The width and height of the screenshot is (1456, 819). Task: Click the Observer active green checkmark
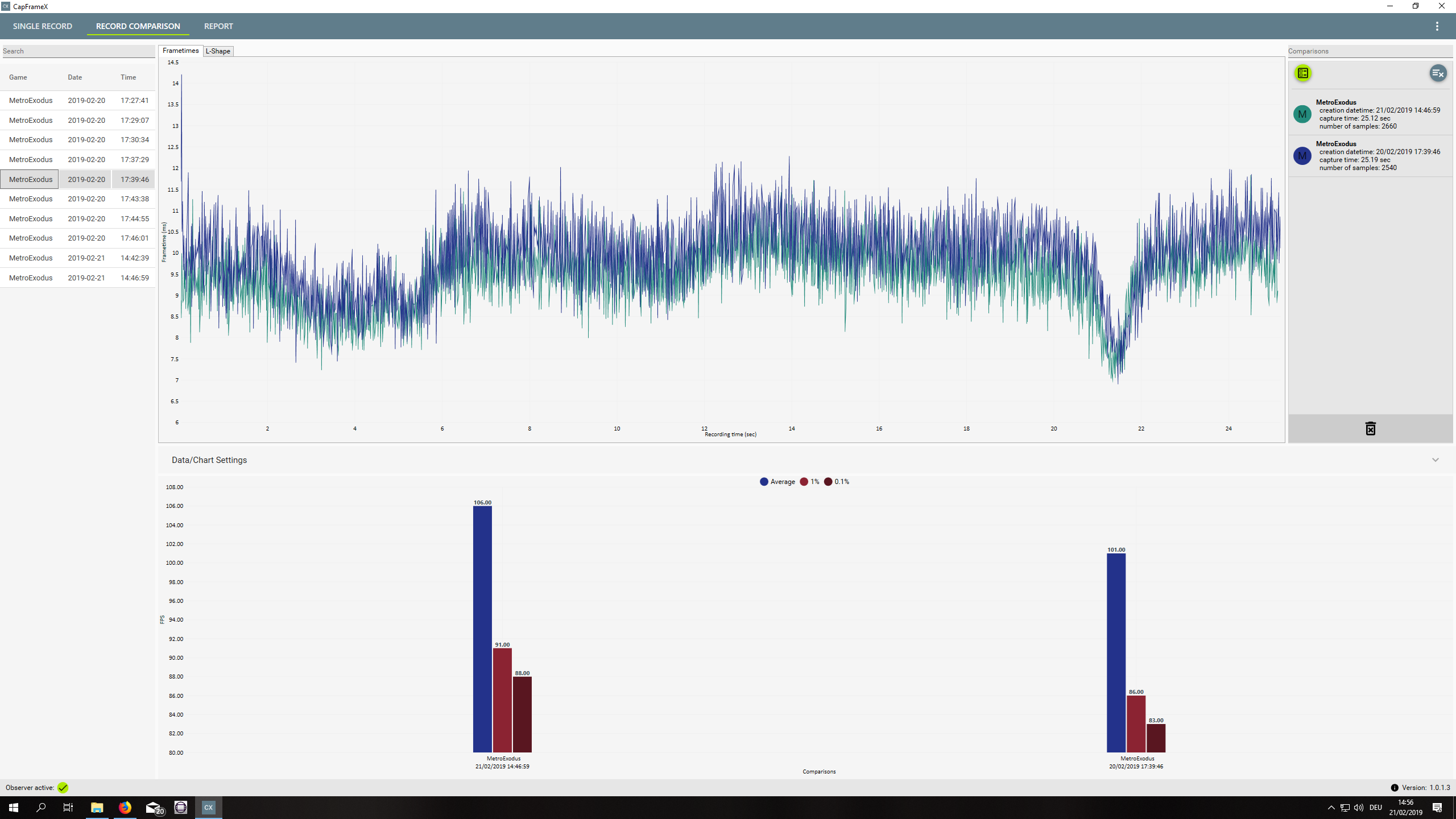pyautogui.click(x=63, y=788)
